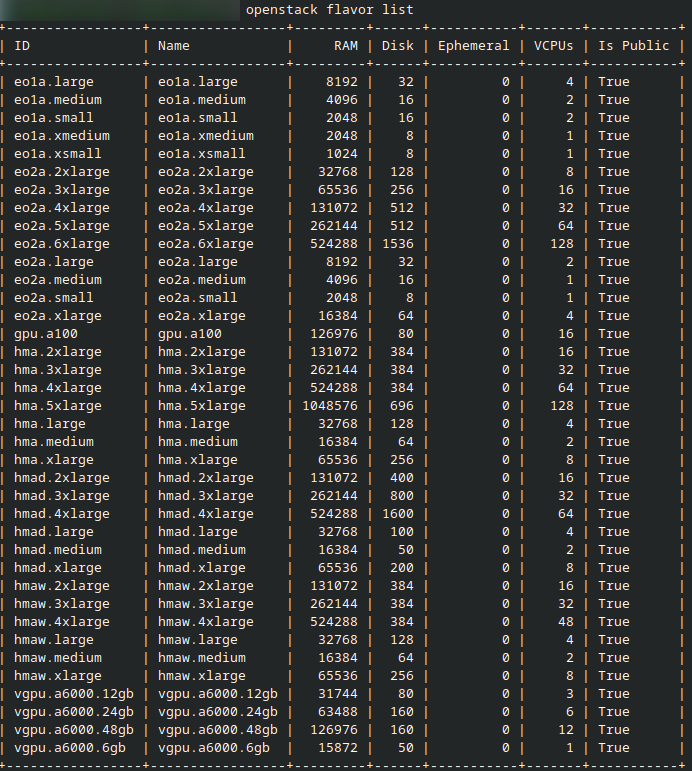Click ID cell 'eo2a.small'
692x771 pixels.
click(x=54, y=298)
